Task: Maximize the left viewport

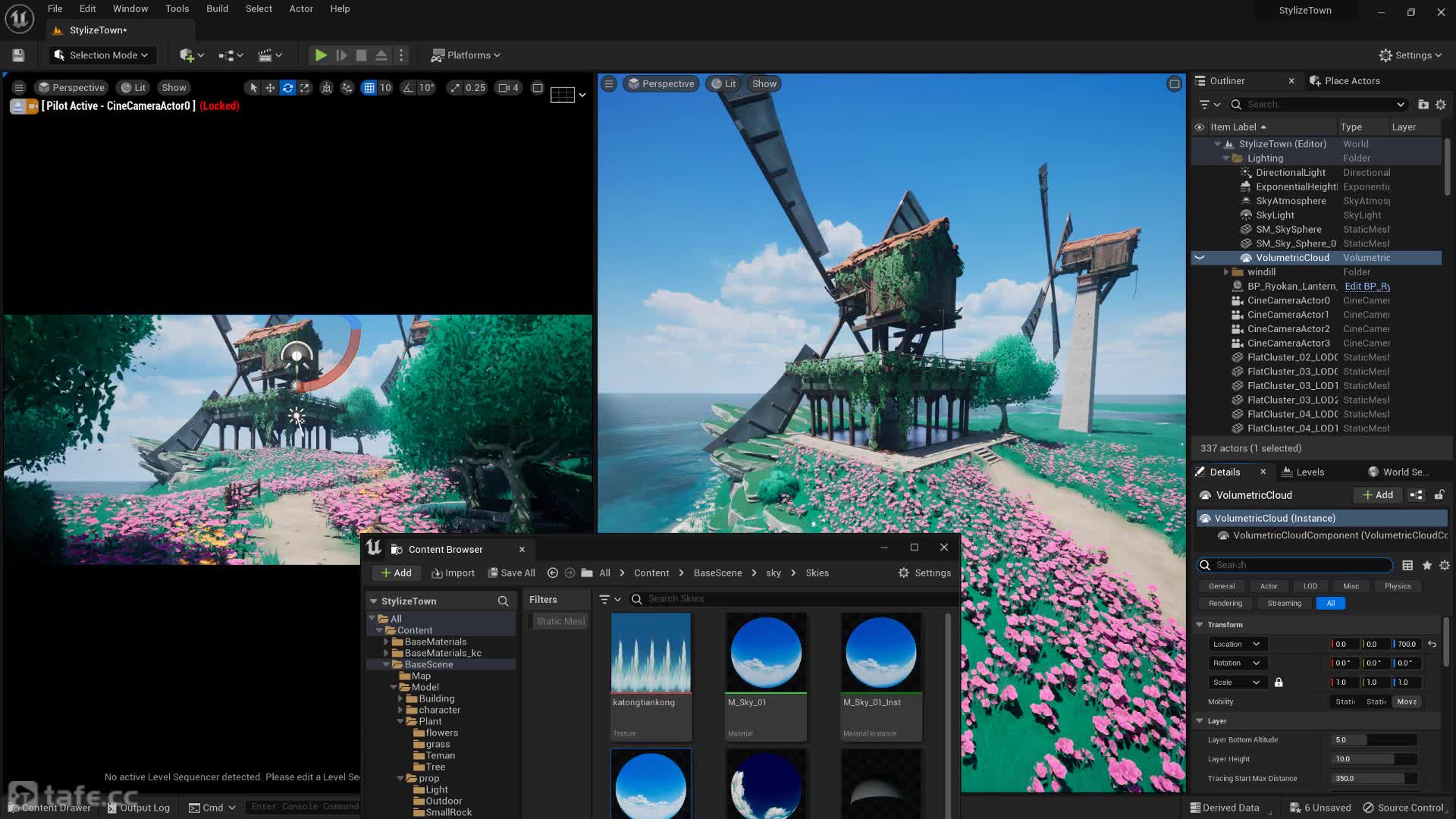Action: (x=538, y=88)
